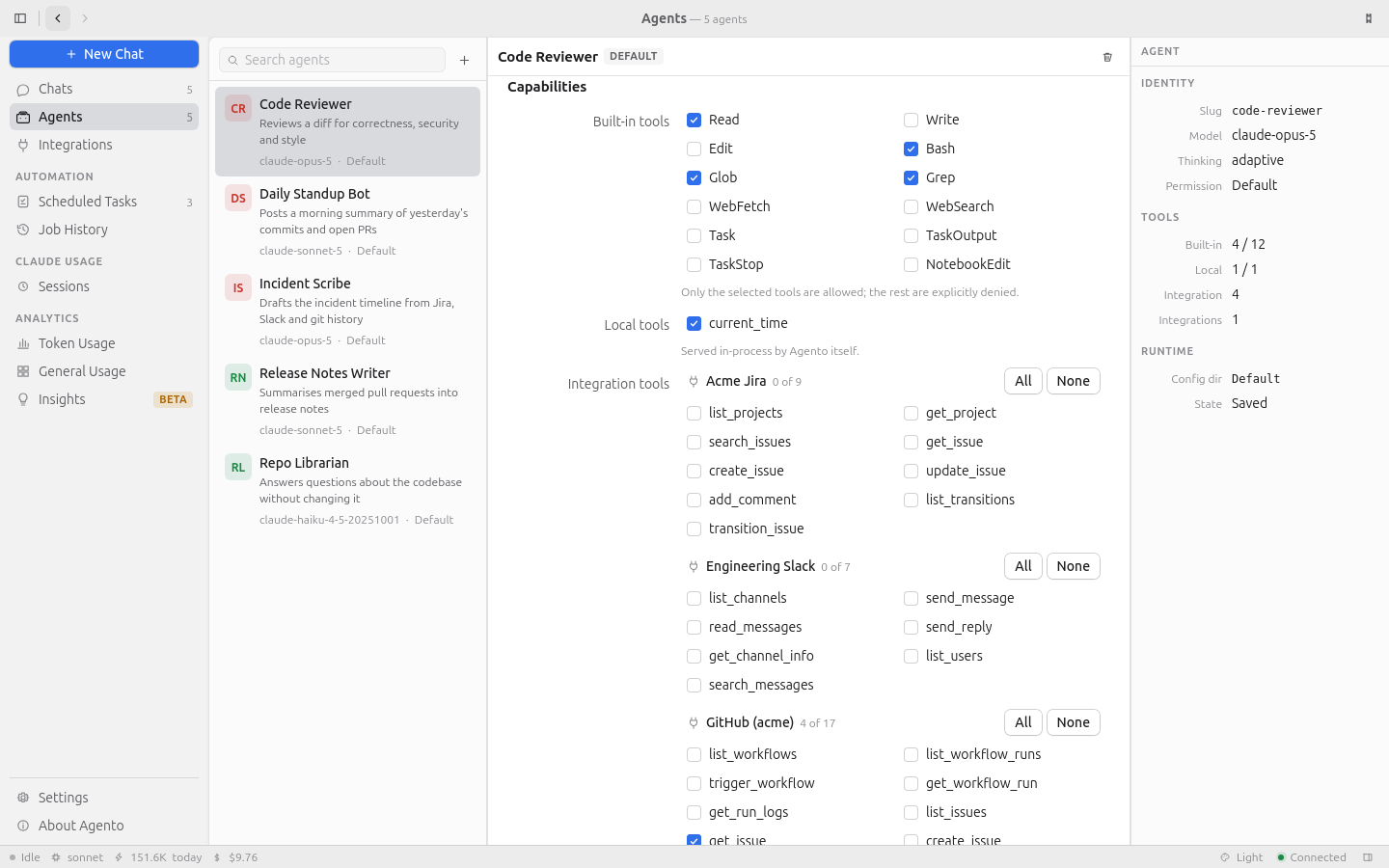
Task: Enable NotebookEdit tool checkbox
Action: 911,264
